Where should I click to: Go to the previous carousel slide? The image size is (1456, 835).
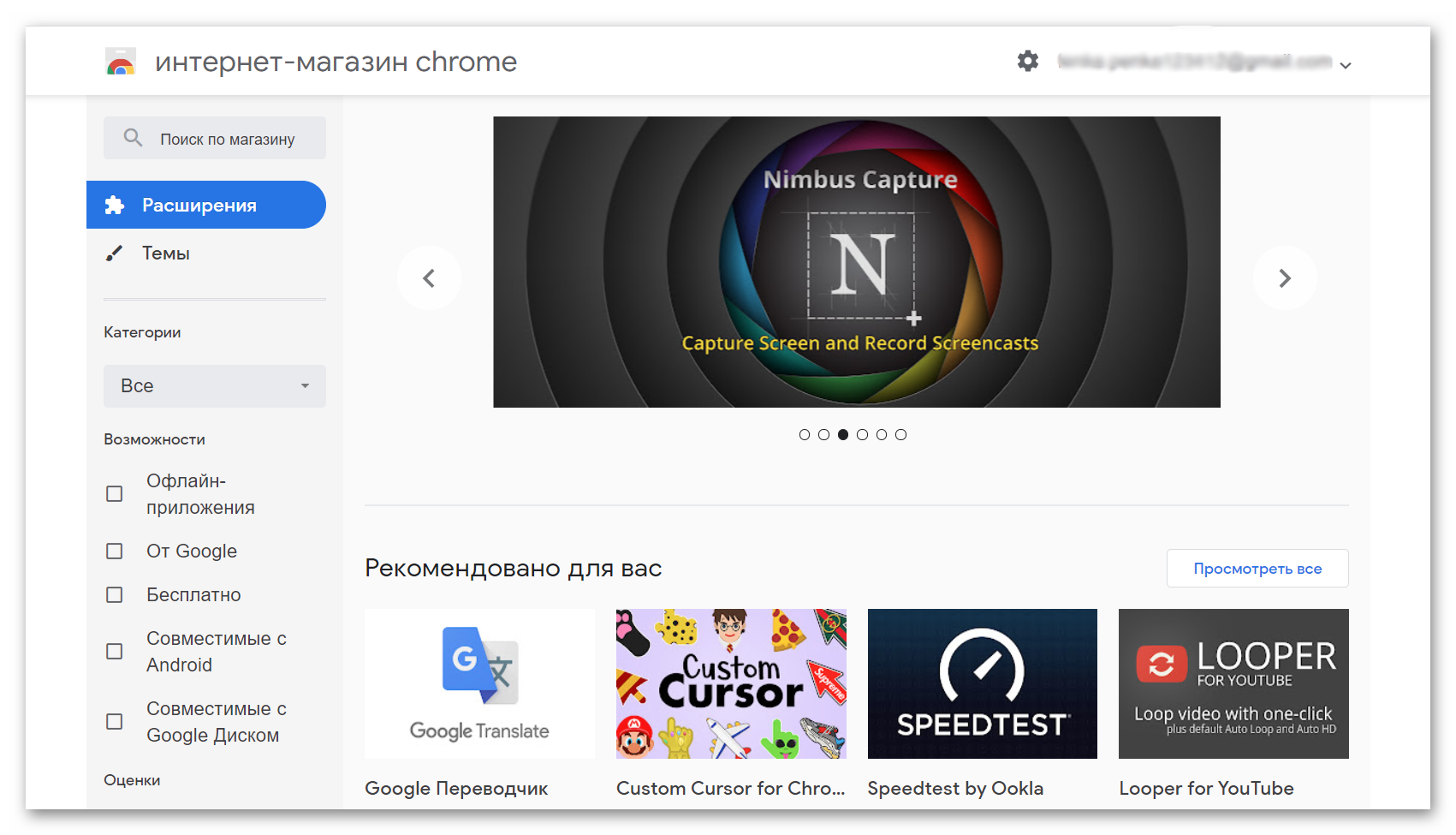point(429,278)
